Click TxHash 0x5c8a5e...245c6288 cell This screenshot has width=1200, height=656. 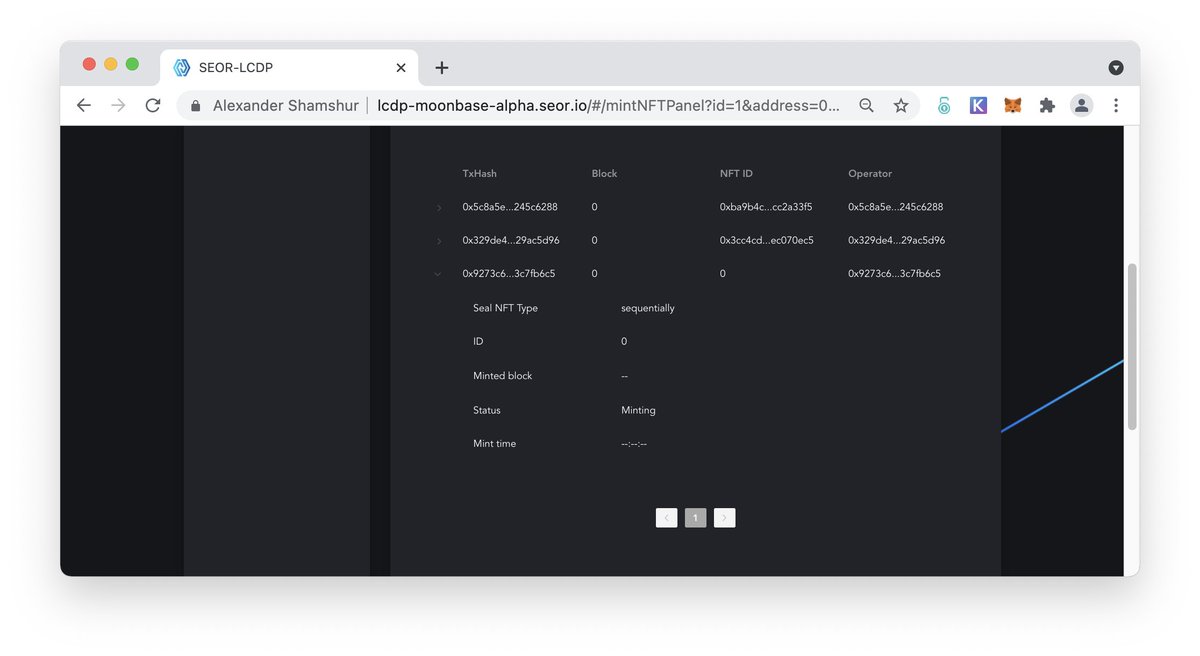click(510, 207)
